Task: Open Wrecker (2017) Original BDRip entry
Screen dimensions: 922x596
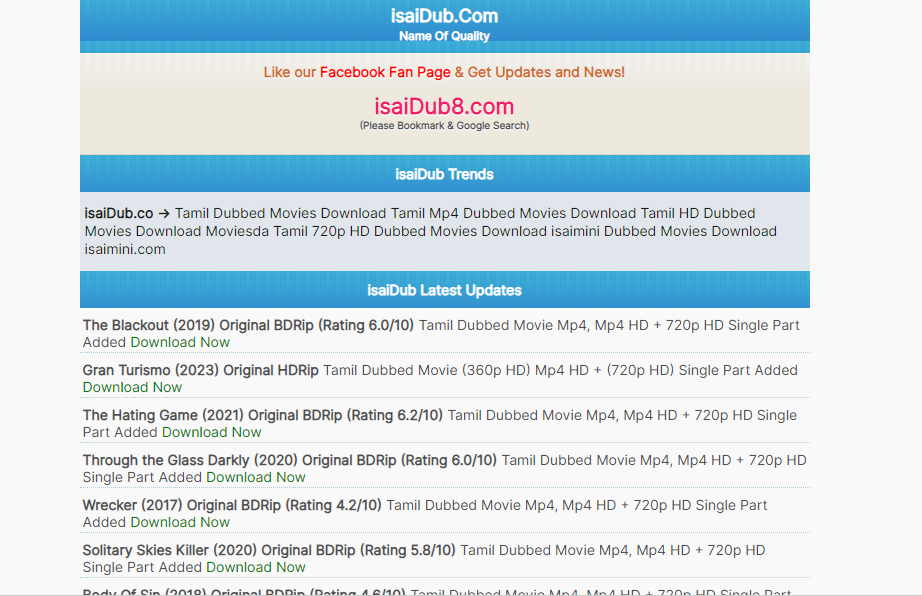Action: pyautogui.click(x=232, y=505)
